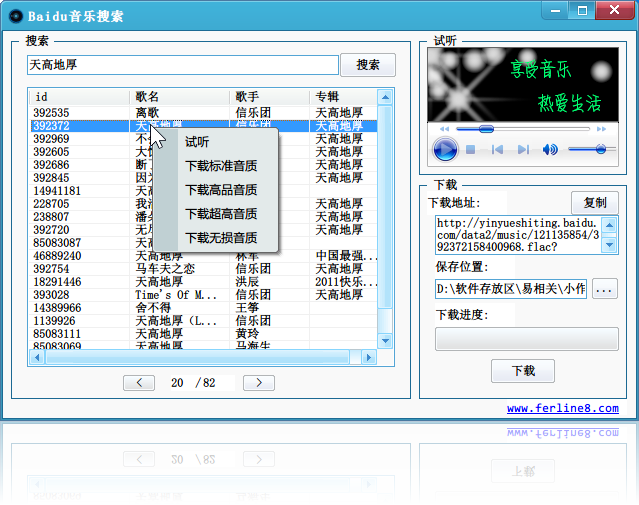The height and width of the screenshot is (505, 639).
Task: Skip to next track in the player
Action: coord(523,150)
